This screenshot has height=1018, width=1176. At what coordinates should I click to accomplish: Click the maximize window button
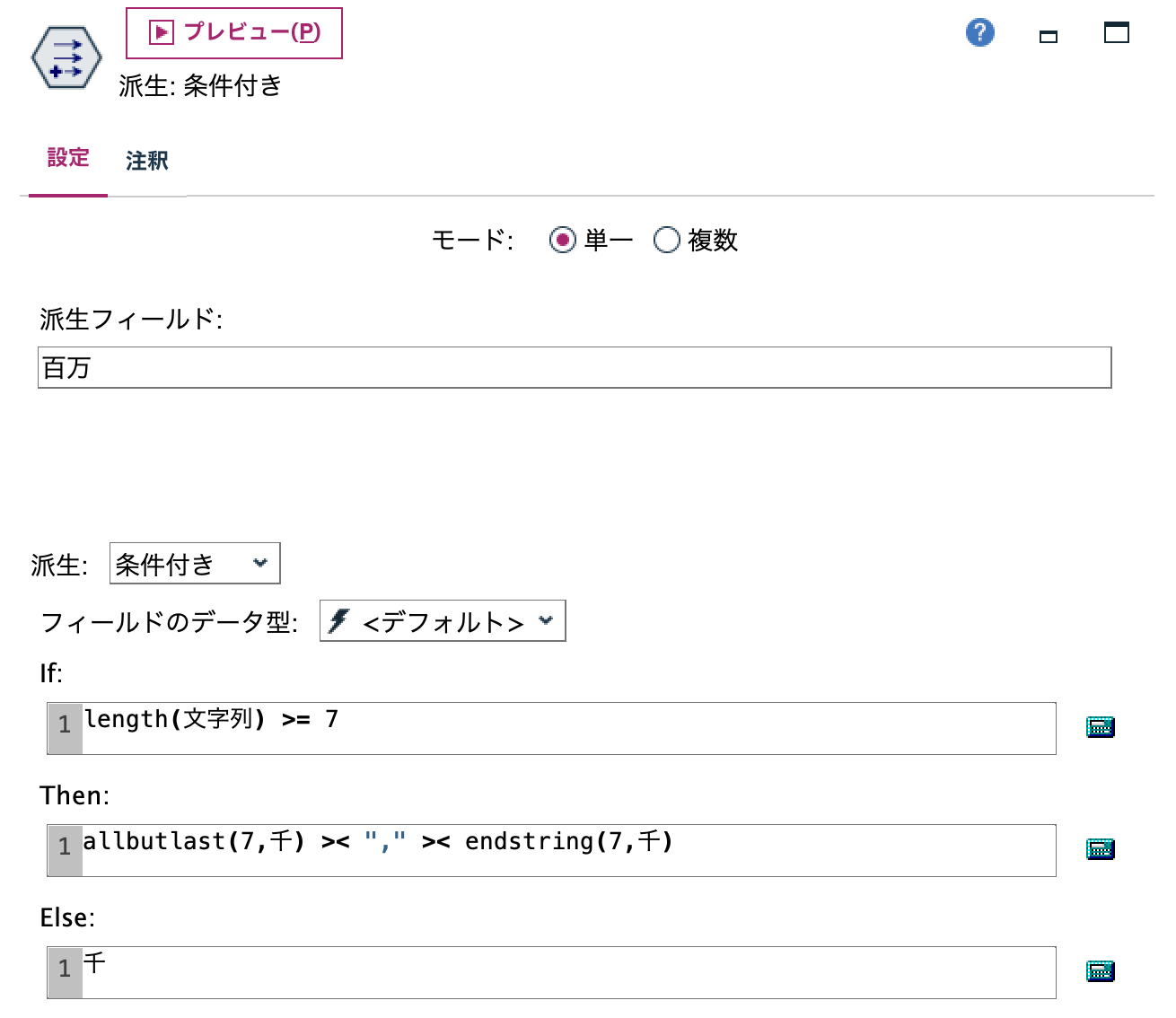[1116, 33]
